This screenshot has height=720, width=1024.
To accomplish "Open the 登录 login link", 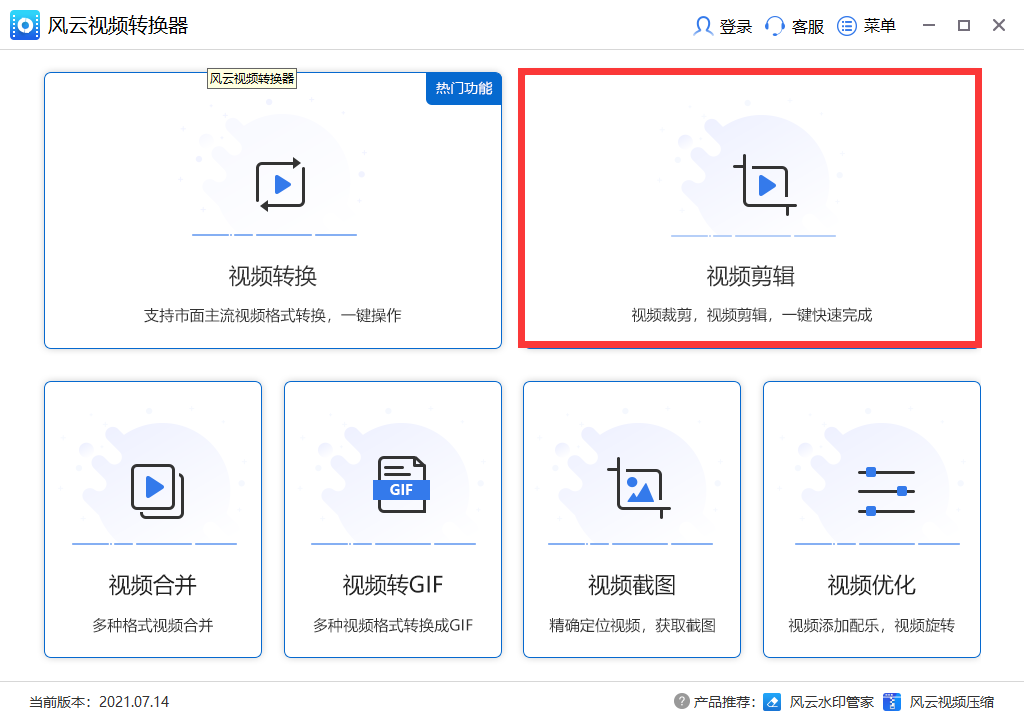I will 735,26.
